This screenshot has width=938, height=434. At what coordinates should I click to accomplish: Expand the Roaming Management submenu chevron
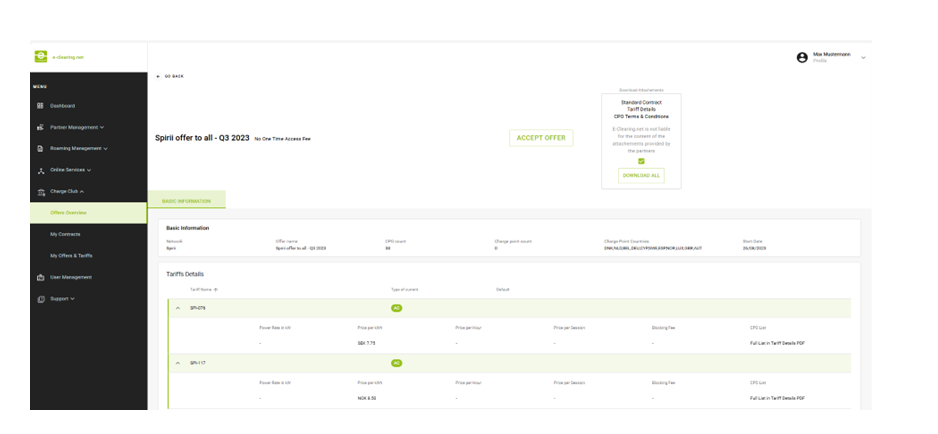(105, 148)
